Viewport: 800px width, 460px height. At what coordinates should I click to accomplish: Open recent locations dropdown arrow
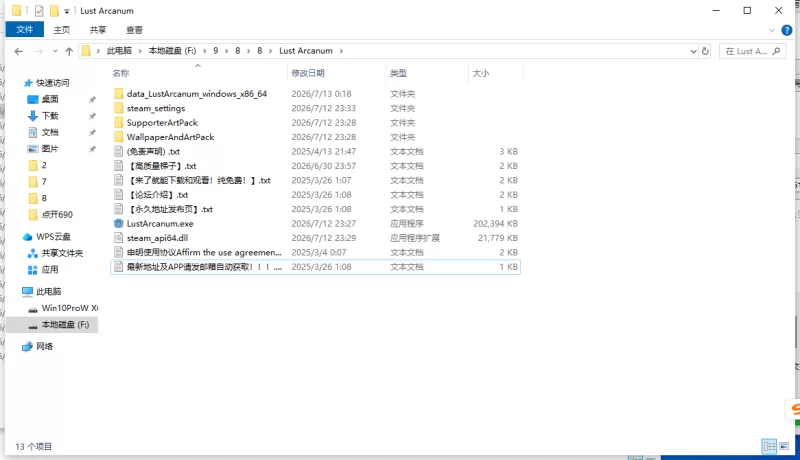pos(55,51)
